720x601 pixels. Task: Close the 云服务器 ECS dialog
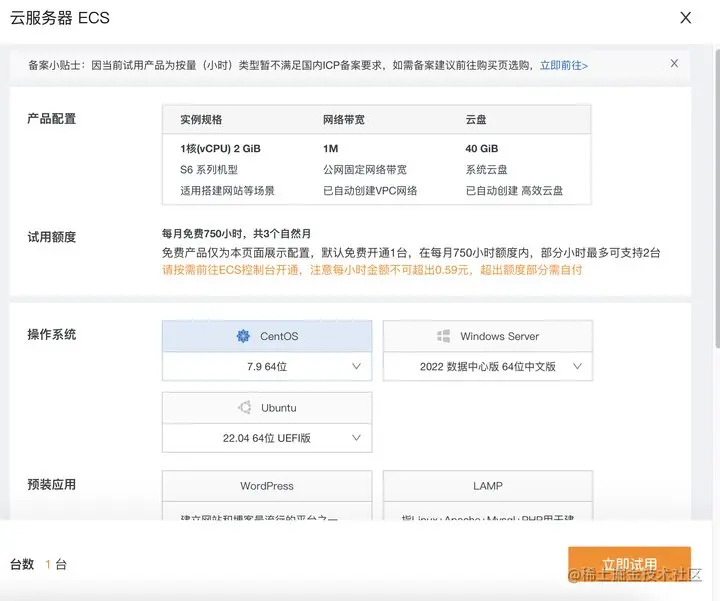685,18
